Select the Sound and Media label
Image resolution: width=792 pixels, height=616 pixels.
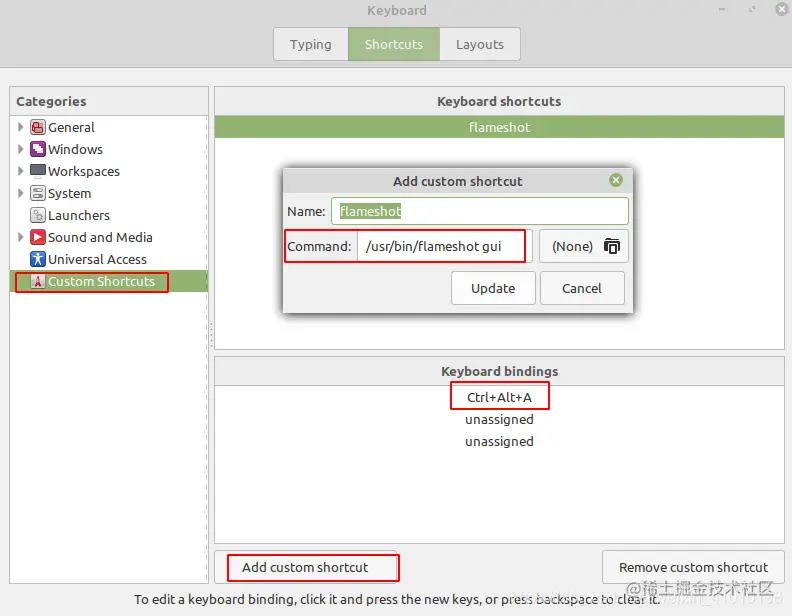tap(100, 237)
